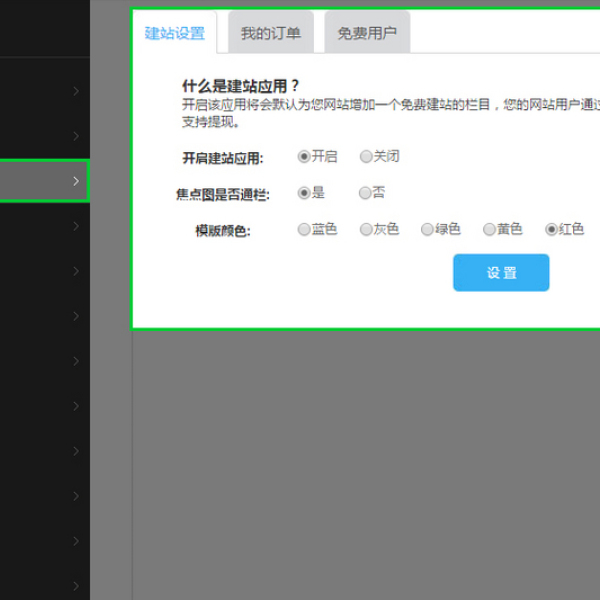600x600 pixels.
Task: Open sidebar item directly below highlighted one
Action: 76,226
